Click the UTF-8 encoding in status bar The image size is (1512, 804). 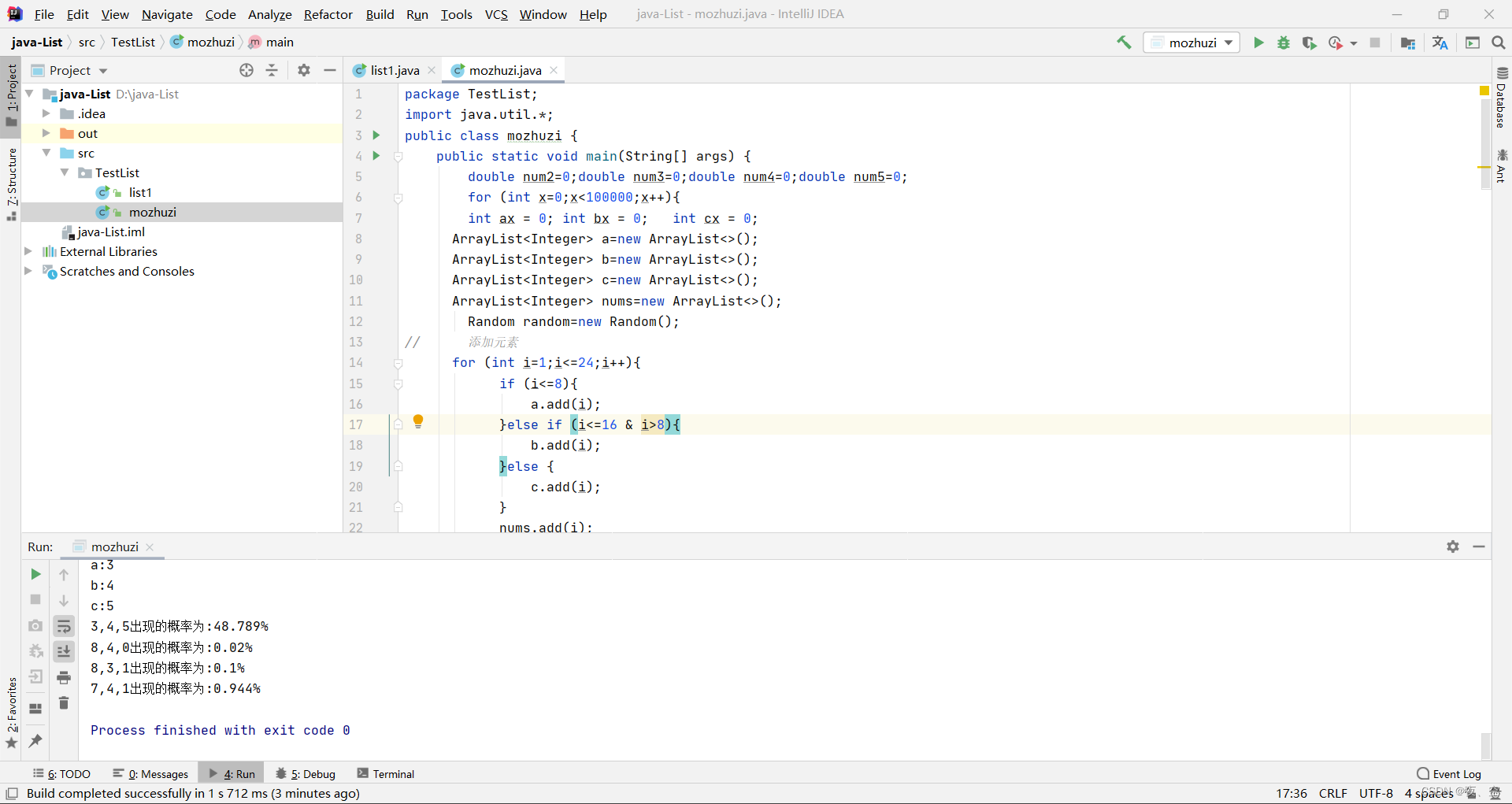coord(1376,793)
